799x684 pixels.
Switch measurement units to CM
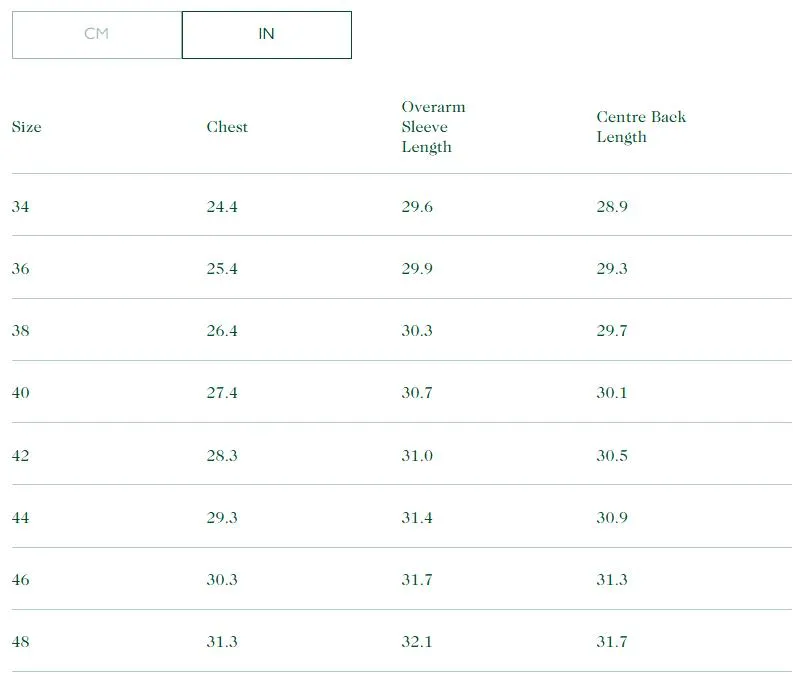(x=96, y=34)
